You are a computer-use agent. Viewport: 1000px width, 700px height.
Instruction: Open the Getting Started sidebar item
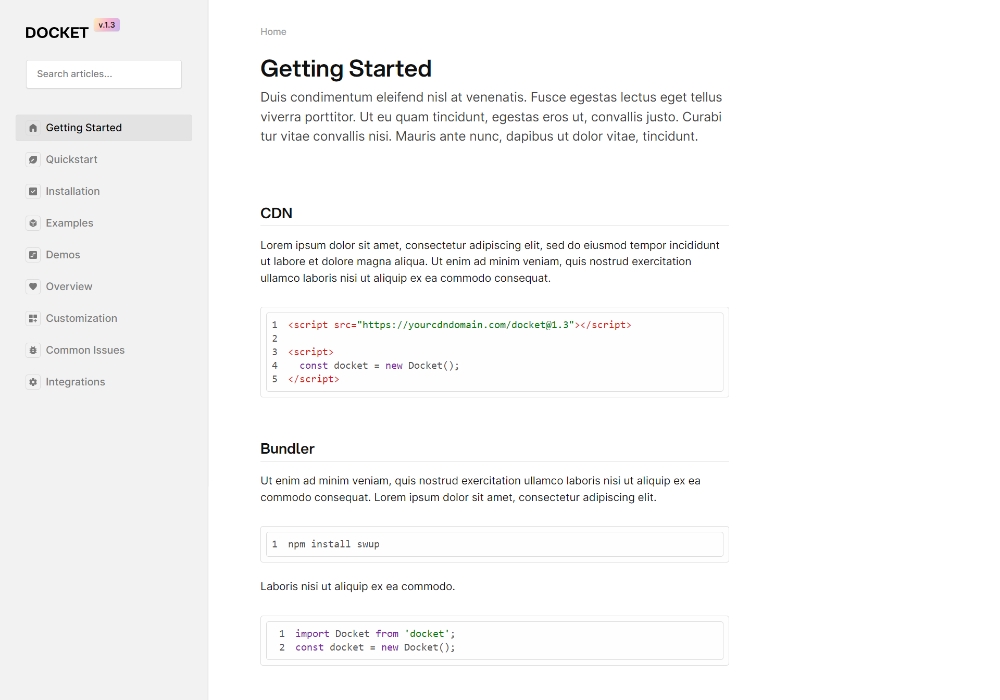coord(104,128)
